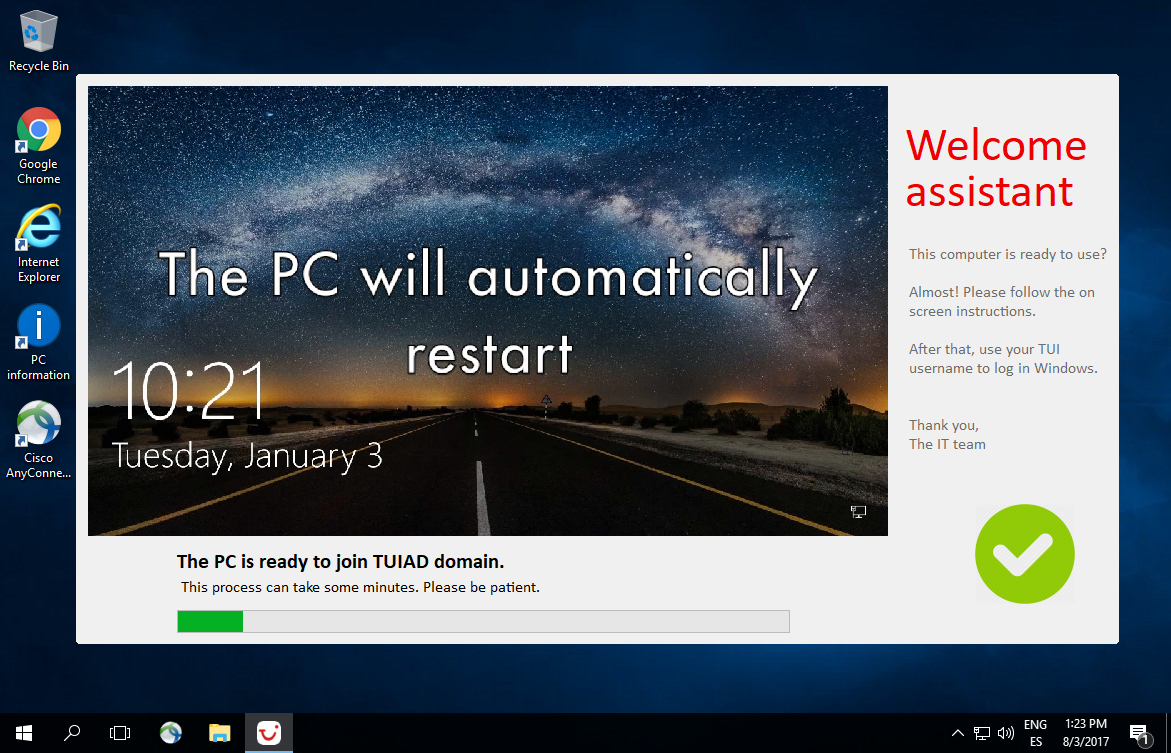This screenshot has height=753, width=1171.
Task: Open File Explorer from the taskbar
Action: point(220,733)
